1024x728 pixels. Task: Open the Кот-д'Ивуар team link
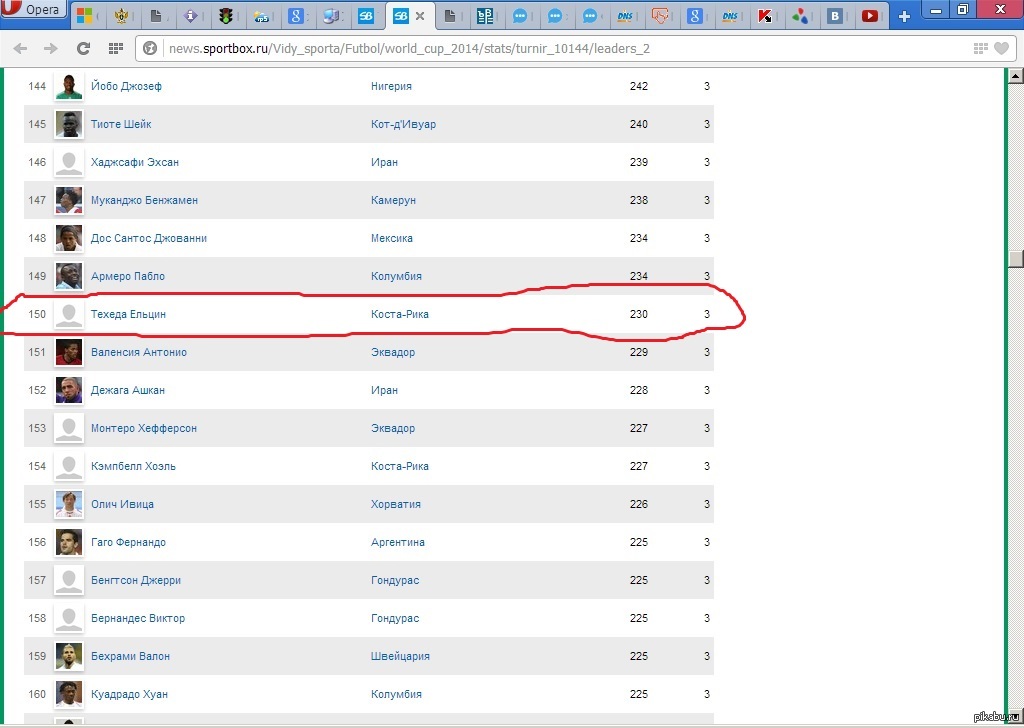tap(403, 124)
